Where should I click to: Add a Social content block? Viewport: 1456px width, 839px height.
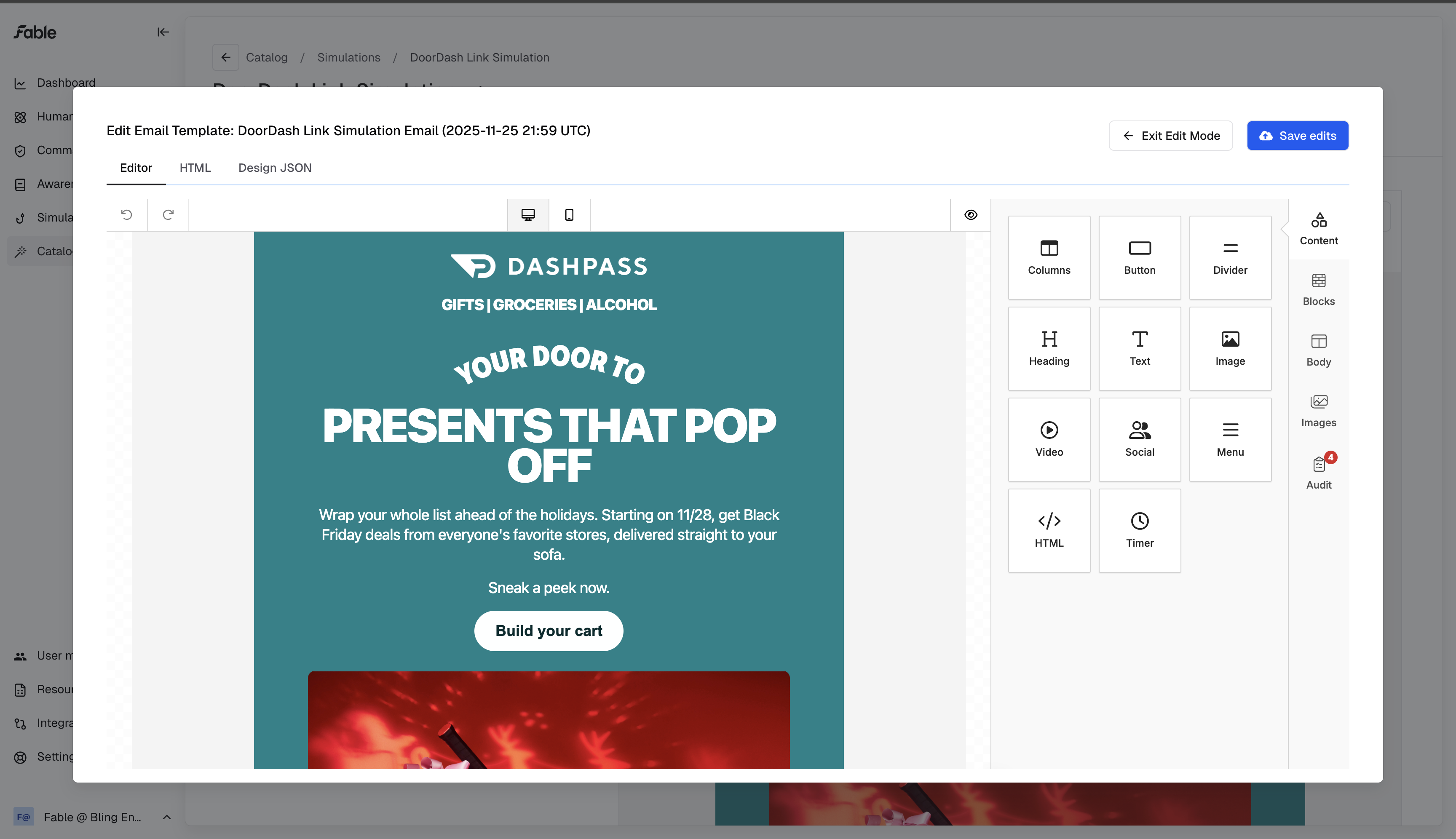(1140, 440)
